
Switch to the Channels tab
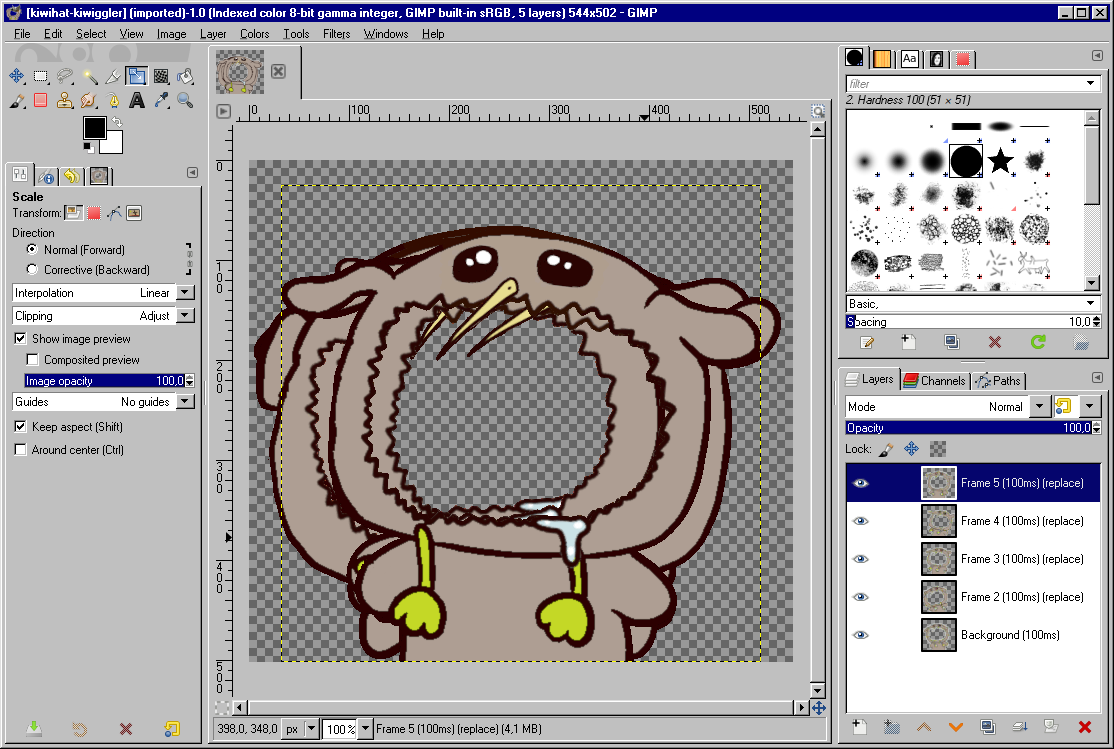point(935,381)
